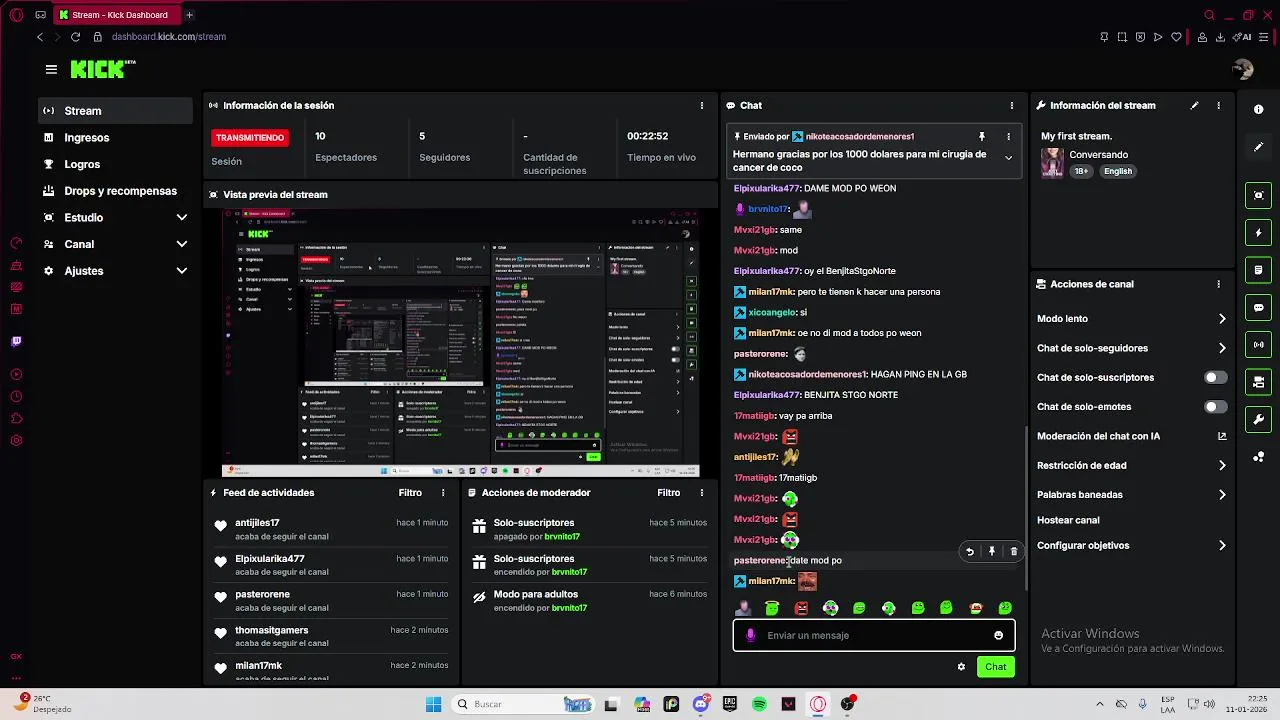Open the info icon in right toolbar
Image resolution: width=1280 pixels, height=720 pixels.
coord(1259,110)
